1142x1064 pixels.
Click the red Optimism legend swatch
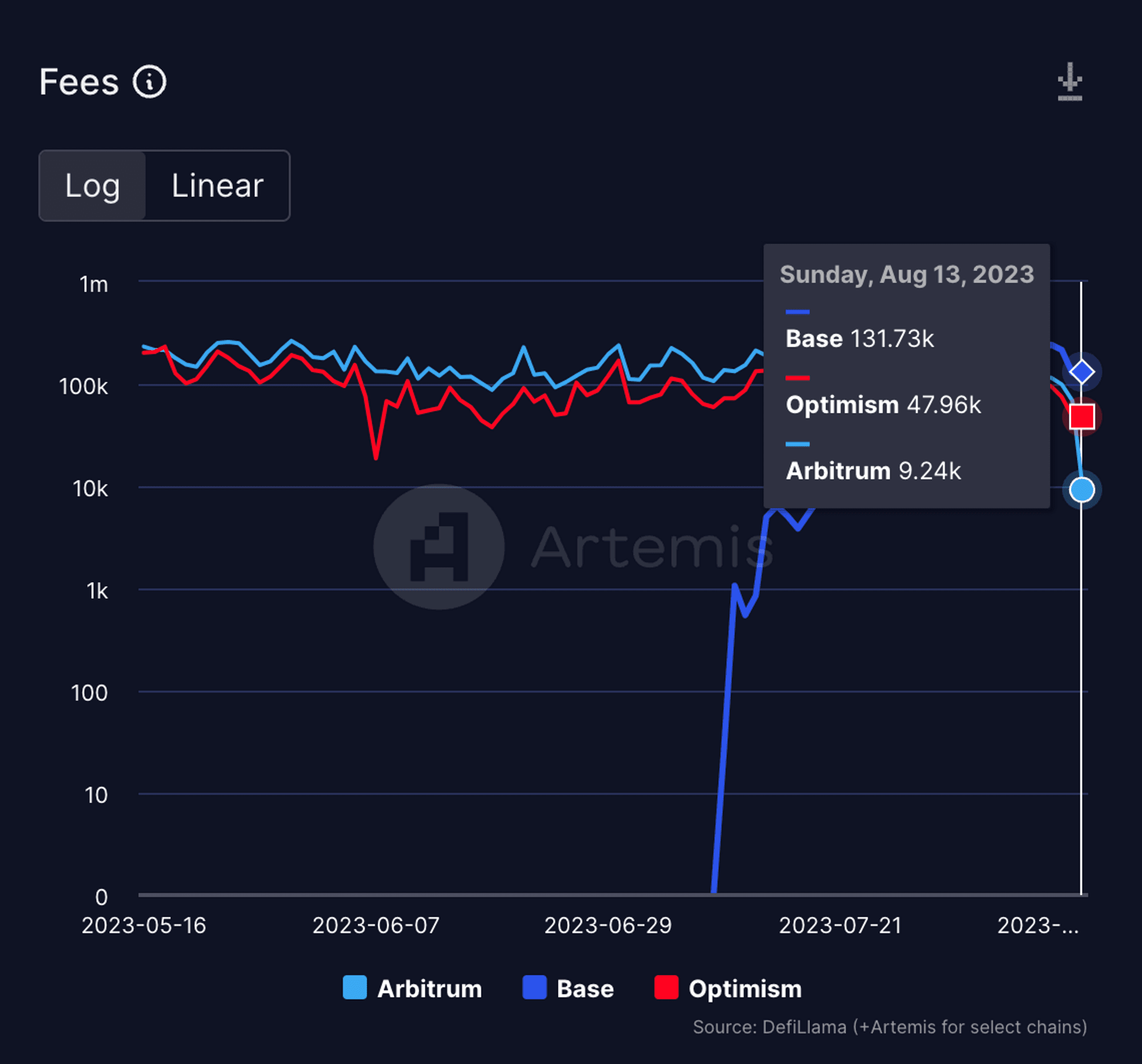click(666, 987)
